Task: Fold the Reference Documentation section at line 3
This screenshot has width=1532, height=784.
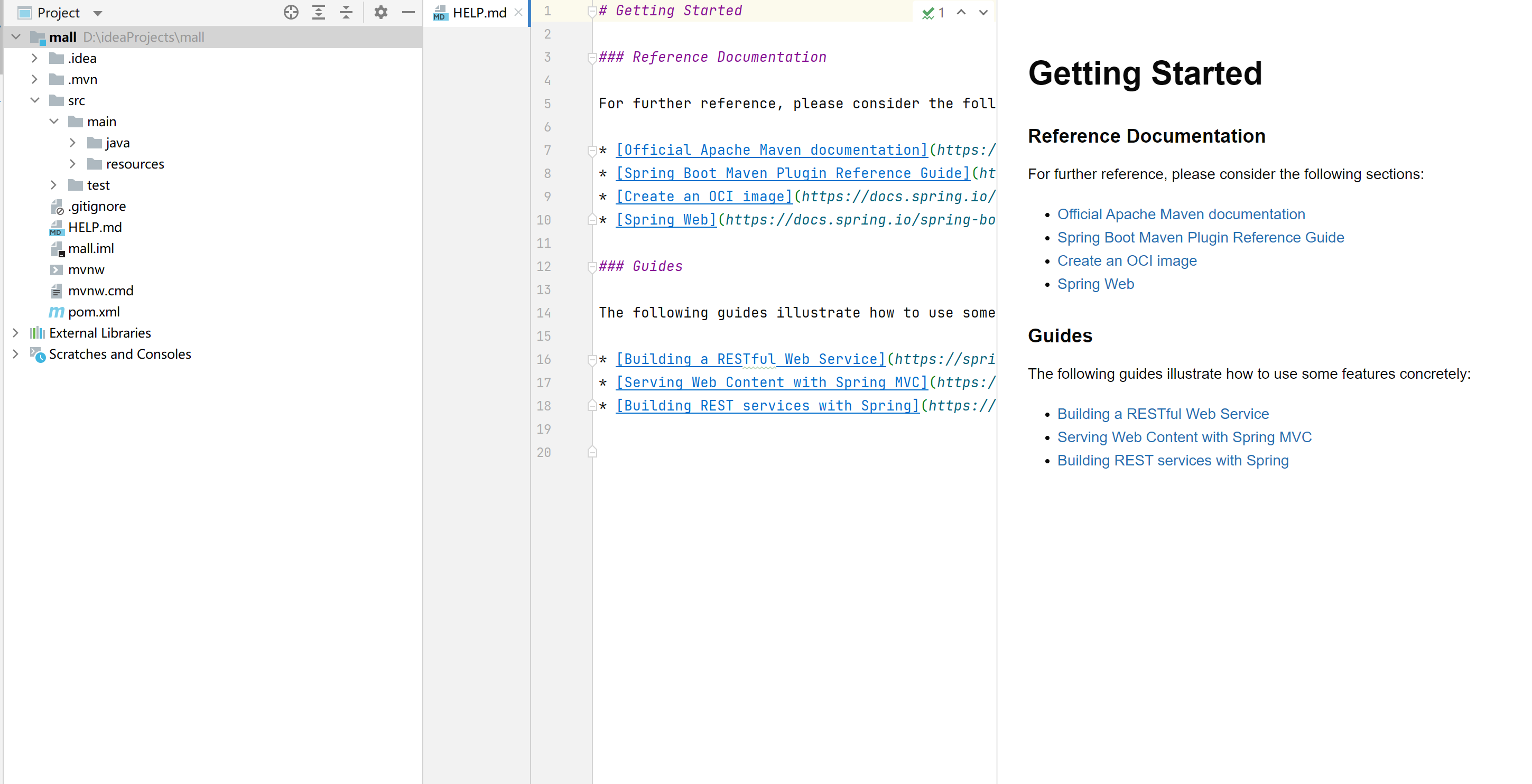Action: pos(592,58)
